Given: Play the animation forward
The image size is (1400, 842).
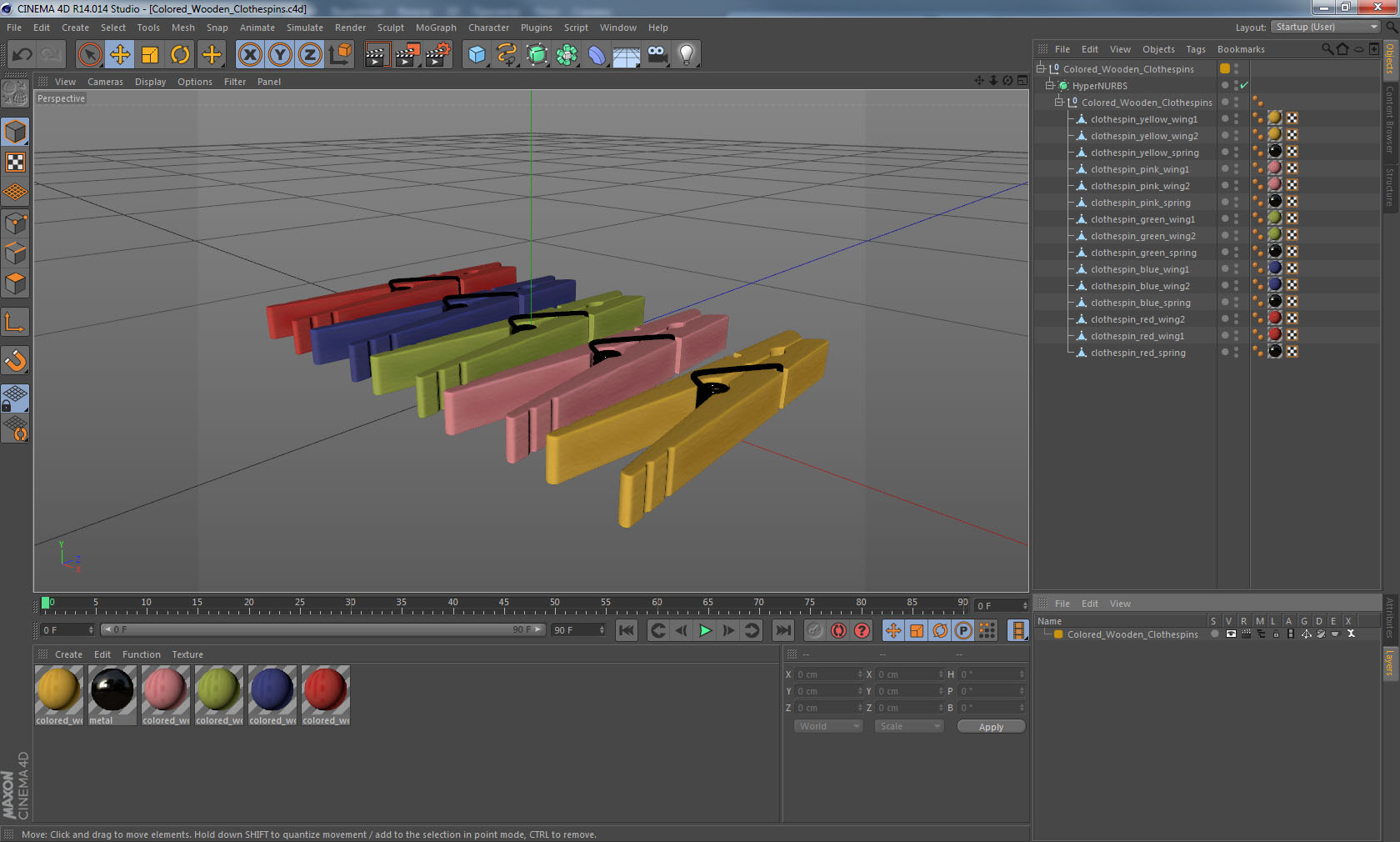Looking at the screenshot, I should point(705,630).
